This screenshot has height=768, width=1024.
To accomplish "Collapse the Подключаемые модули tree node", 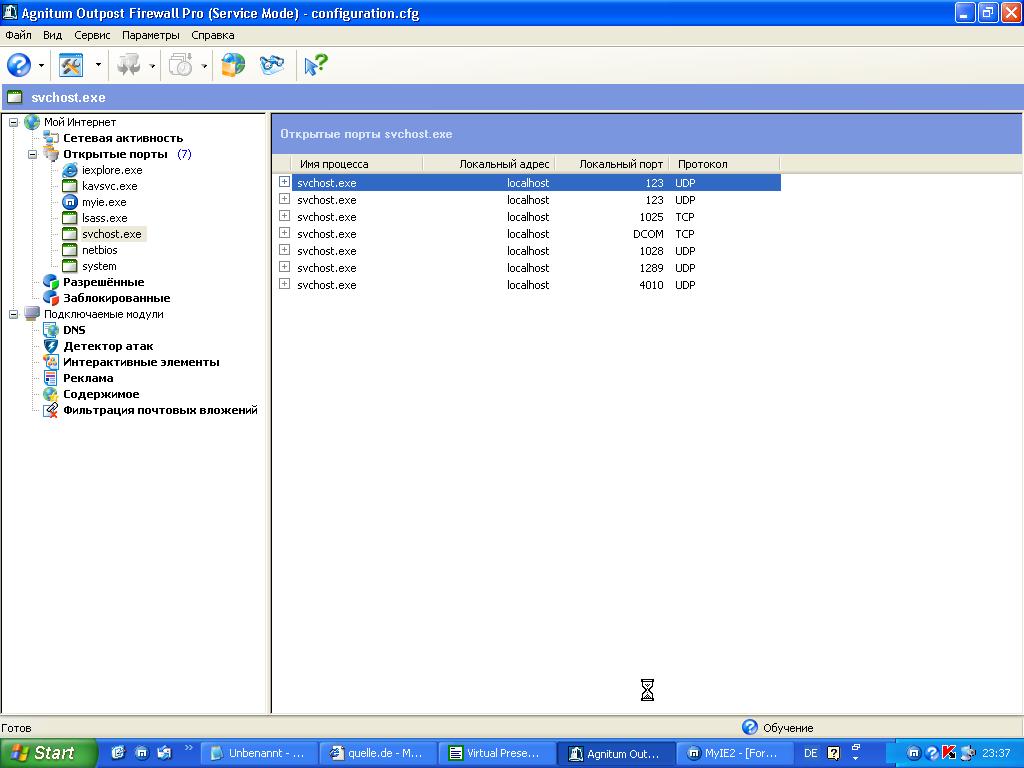I will [x=13, y=314].
